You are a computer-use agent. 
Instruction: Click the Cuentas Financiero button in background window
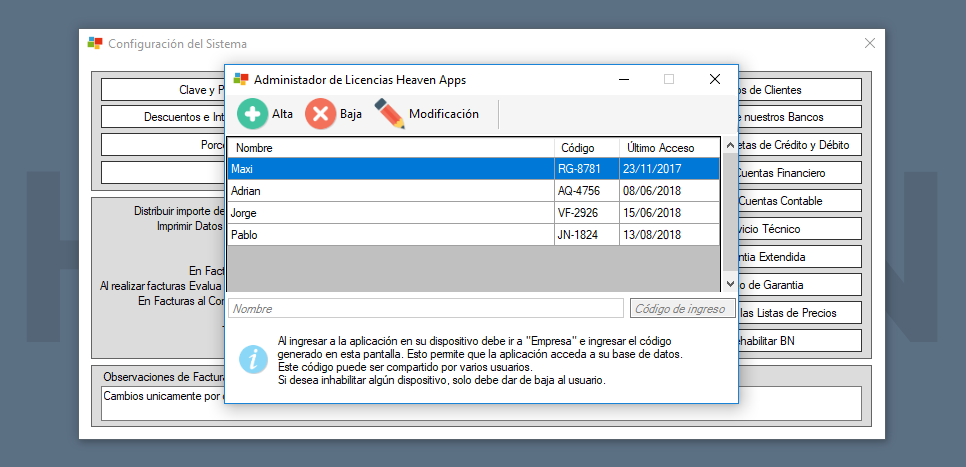click(800, 173)
